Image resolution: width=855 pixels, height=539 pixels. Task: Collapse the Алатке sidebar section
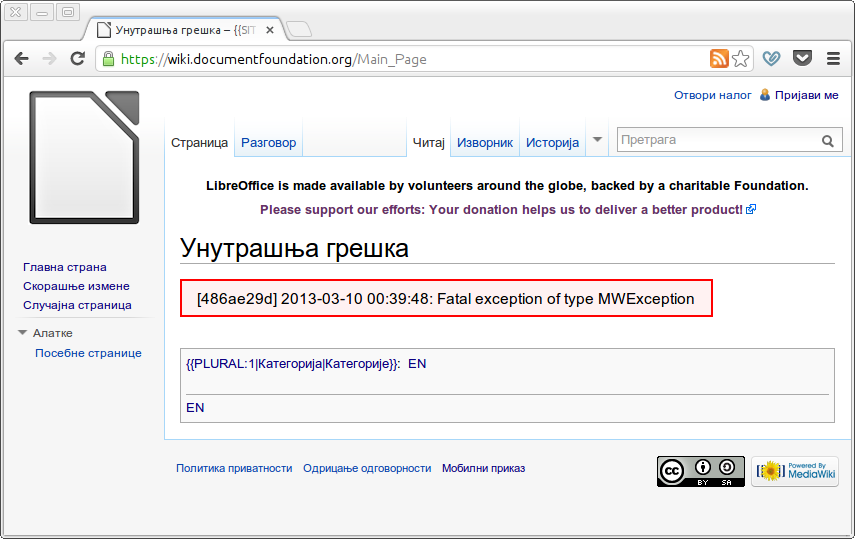coord(23,333)
